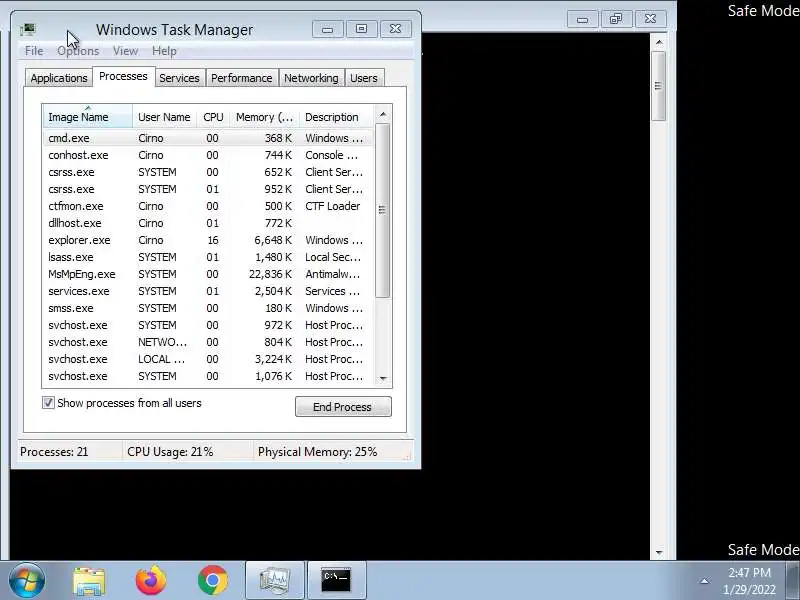Click background window scrollbar up arrow
Image resolution: width=800 pixels, height=600 pixels.
[x=659, y=42]
